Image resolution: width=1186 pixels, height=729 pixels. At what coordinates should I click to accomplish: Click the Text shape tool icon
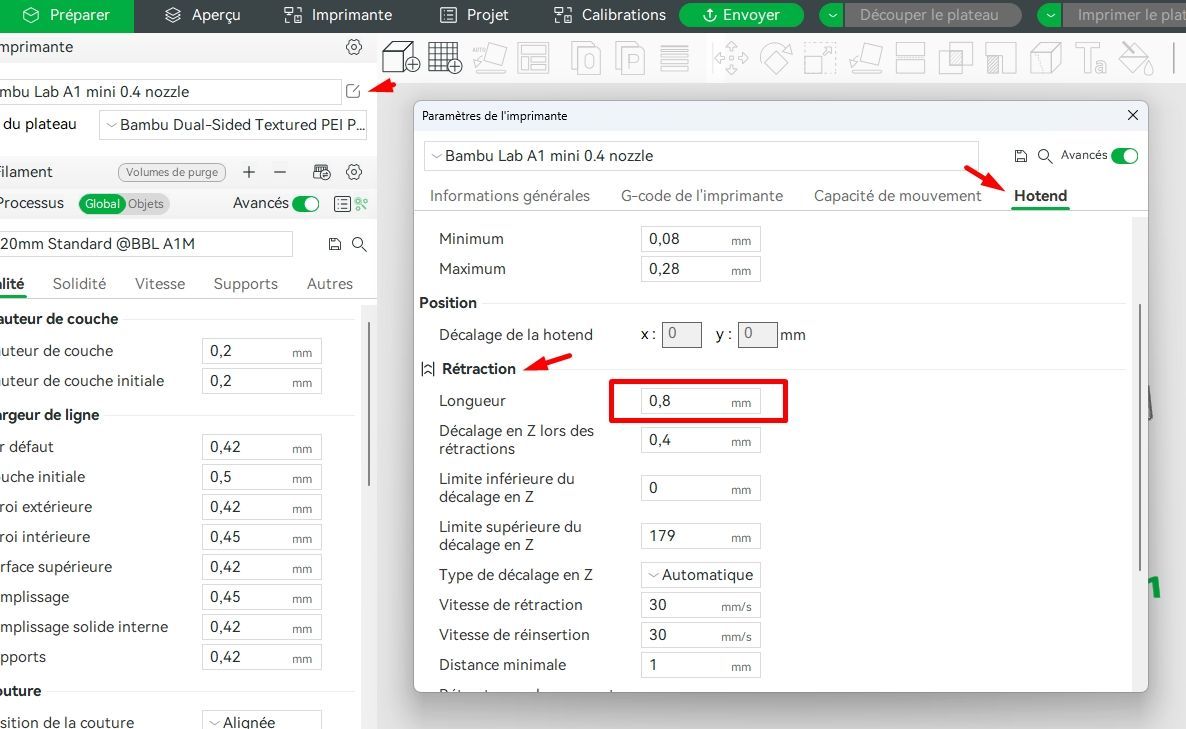1091,58
